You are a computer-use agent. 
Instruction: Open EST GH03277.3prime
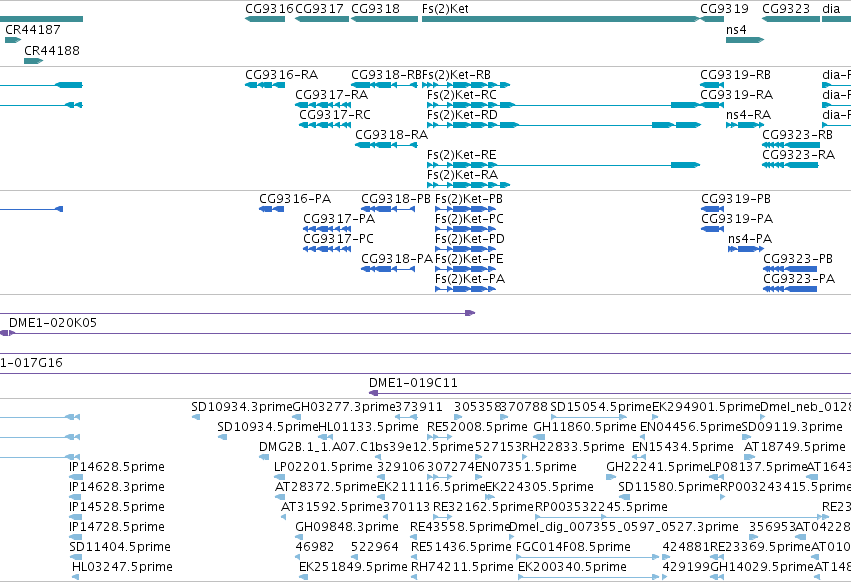tap(344, 407)
